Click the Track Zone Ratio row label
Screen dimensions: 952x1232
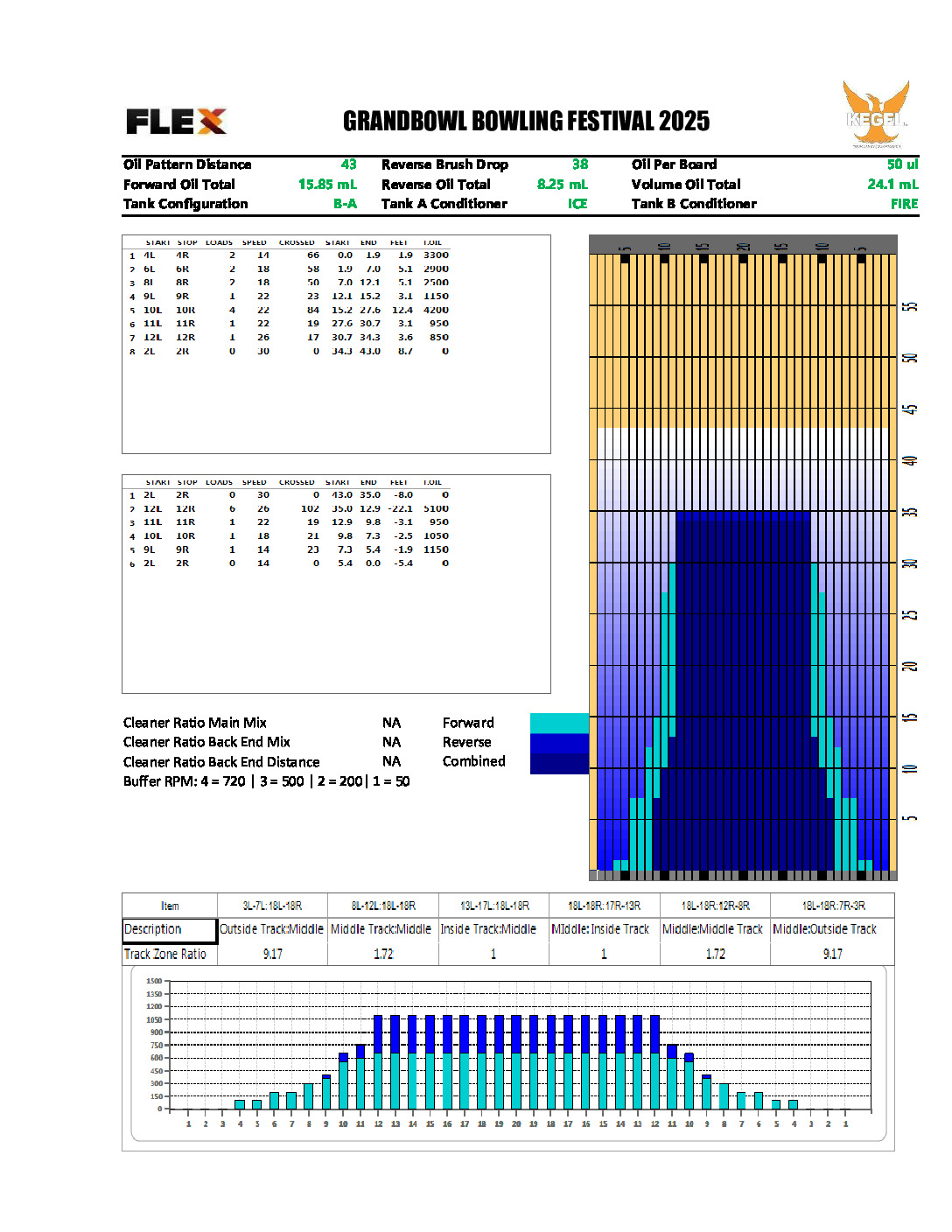(x=165, y=954)
